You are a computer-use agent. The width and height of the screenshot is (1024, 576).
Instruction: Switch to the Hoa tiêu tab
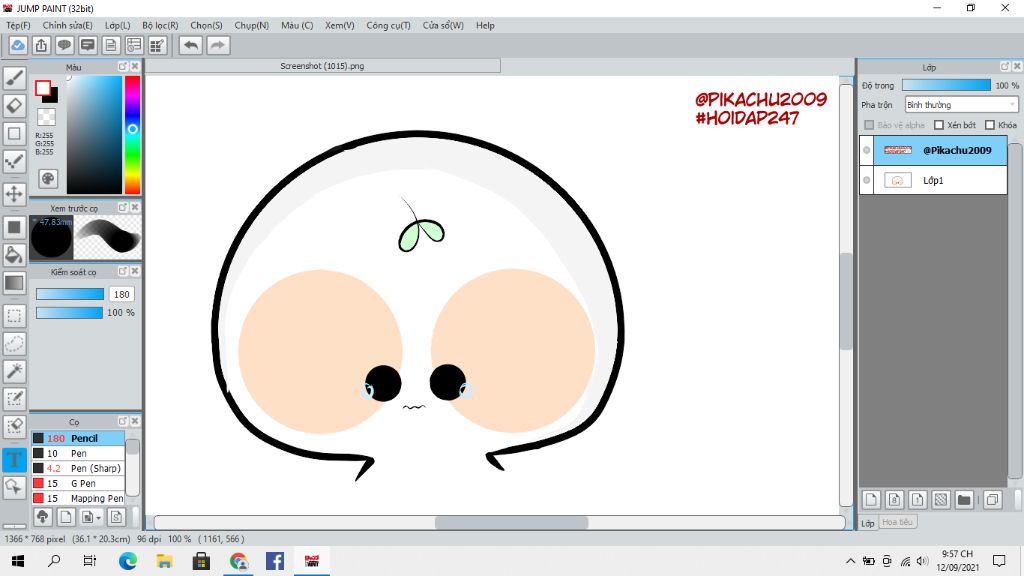coord(897,522)
